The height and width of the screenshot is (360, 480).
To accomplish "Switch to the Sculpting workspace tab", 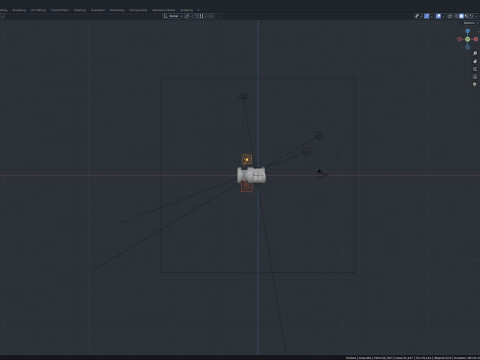I will [x=19, y=10].
